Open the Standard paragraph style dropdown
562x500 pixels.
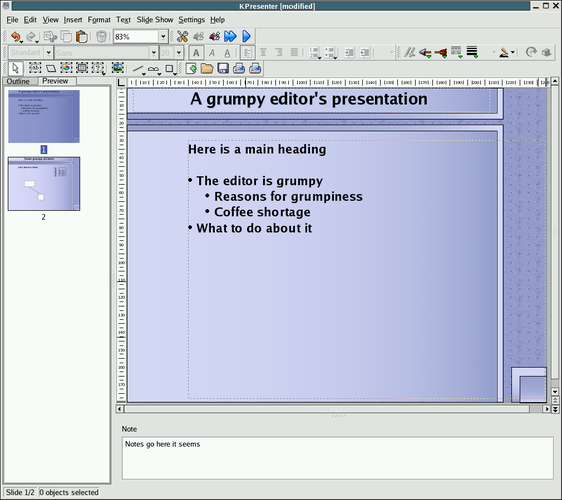tap(49, 53)
